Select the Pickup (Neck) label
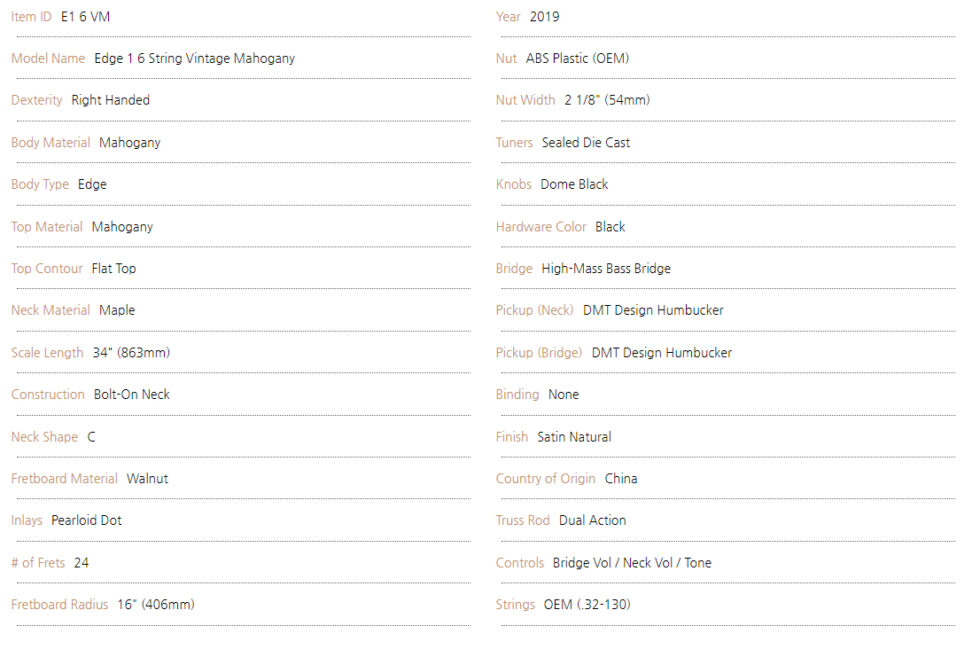The width and height of the screenshot is (980, 657). click(534, 310)
